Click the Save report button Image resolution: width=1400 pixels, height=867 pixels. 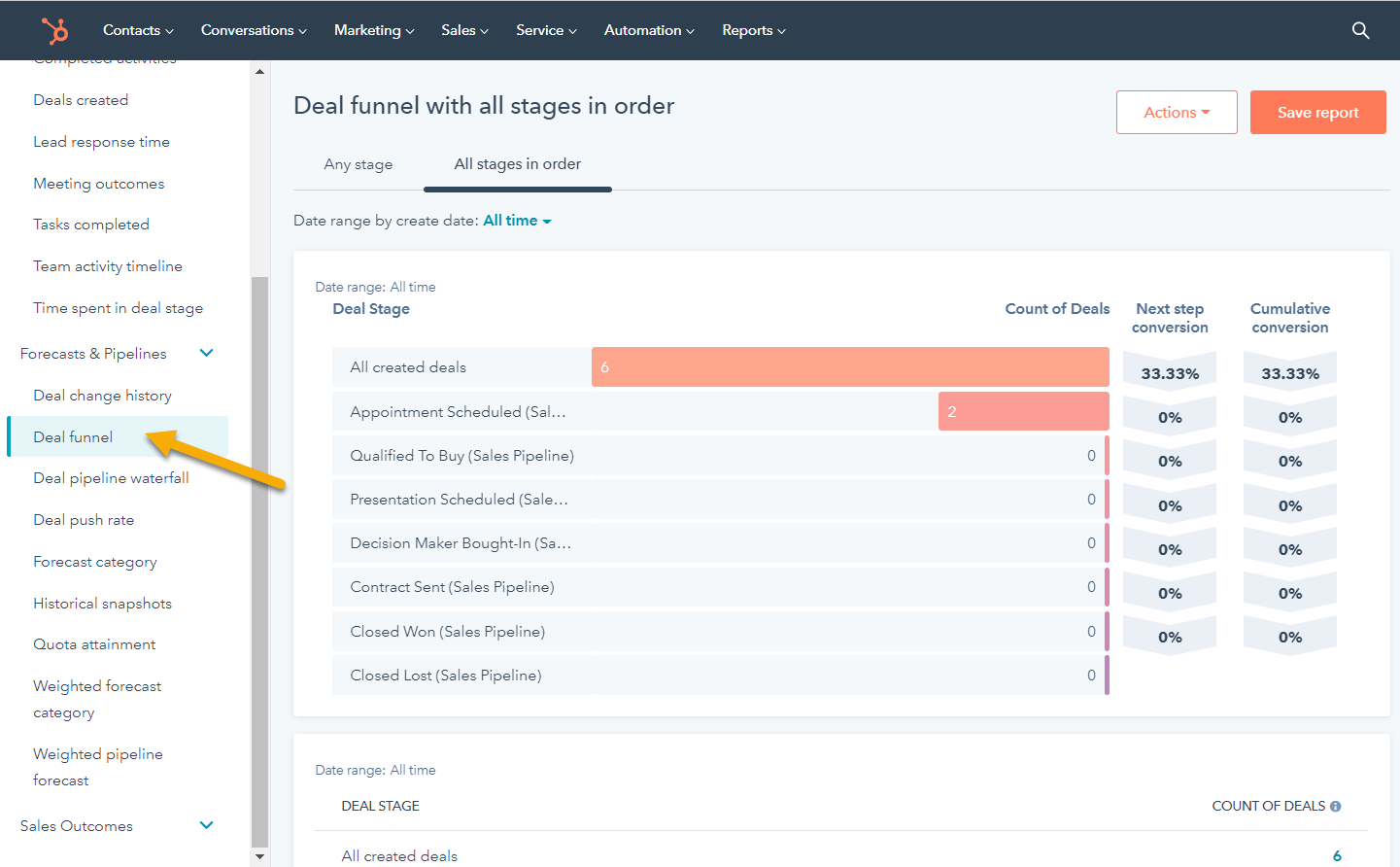(x=1317, y=112)
